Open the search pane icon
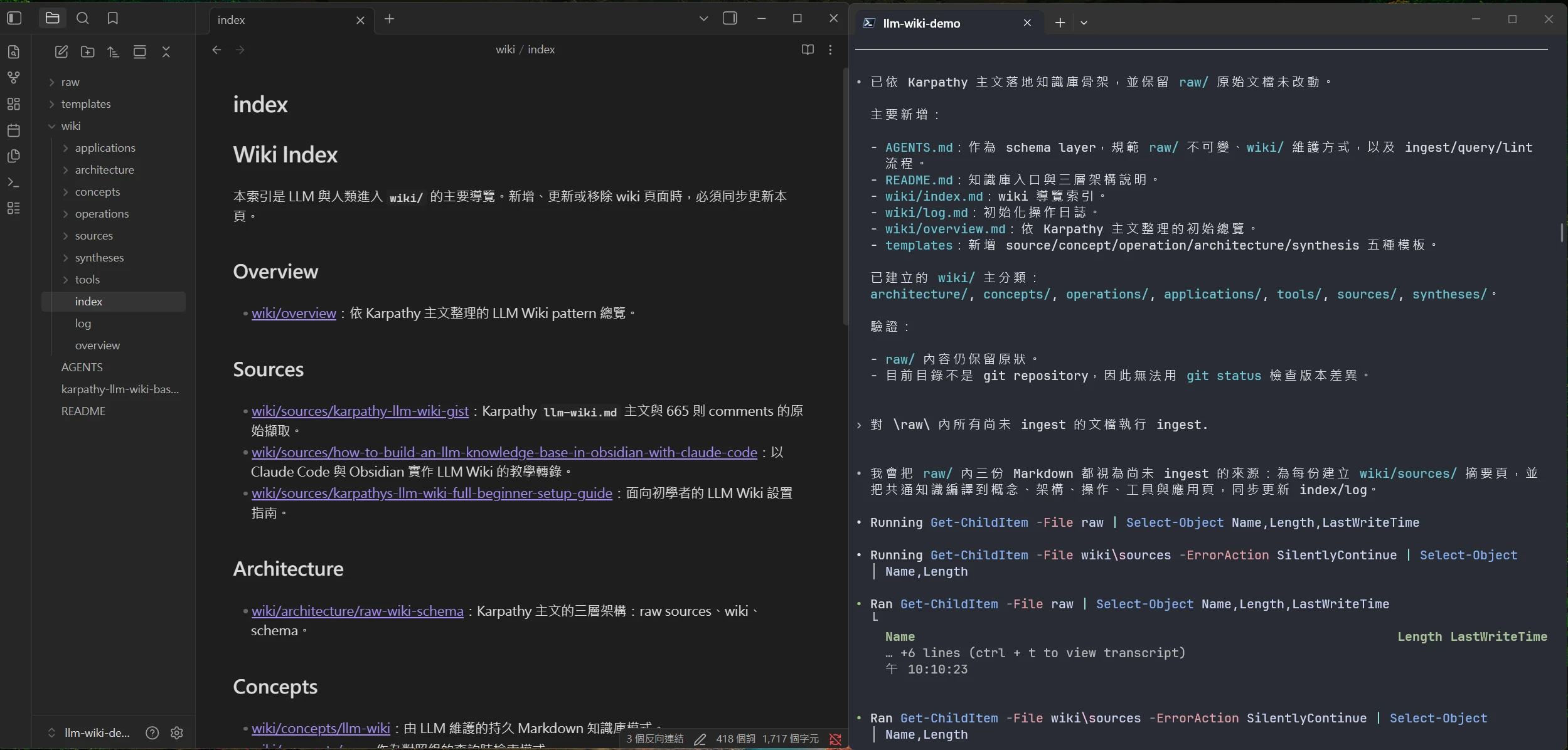This screenshot has height=750, width=1568. [x=82, y=18]
